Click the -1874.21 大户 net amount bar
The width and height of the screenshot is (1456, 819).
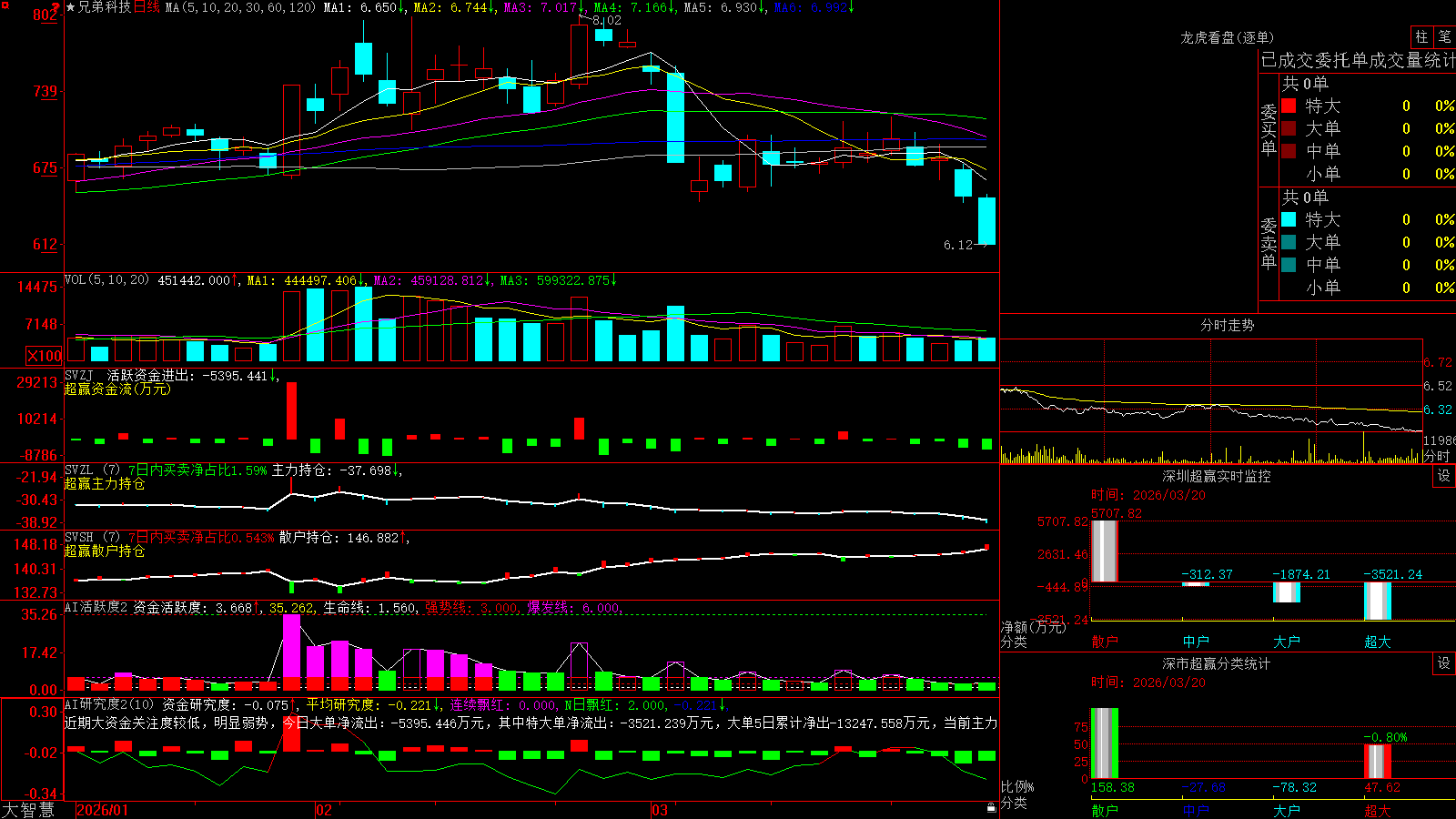tap(1287, 592)
